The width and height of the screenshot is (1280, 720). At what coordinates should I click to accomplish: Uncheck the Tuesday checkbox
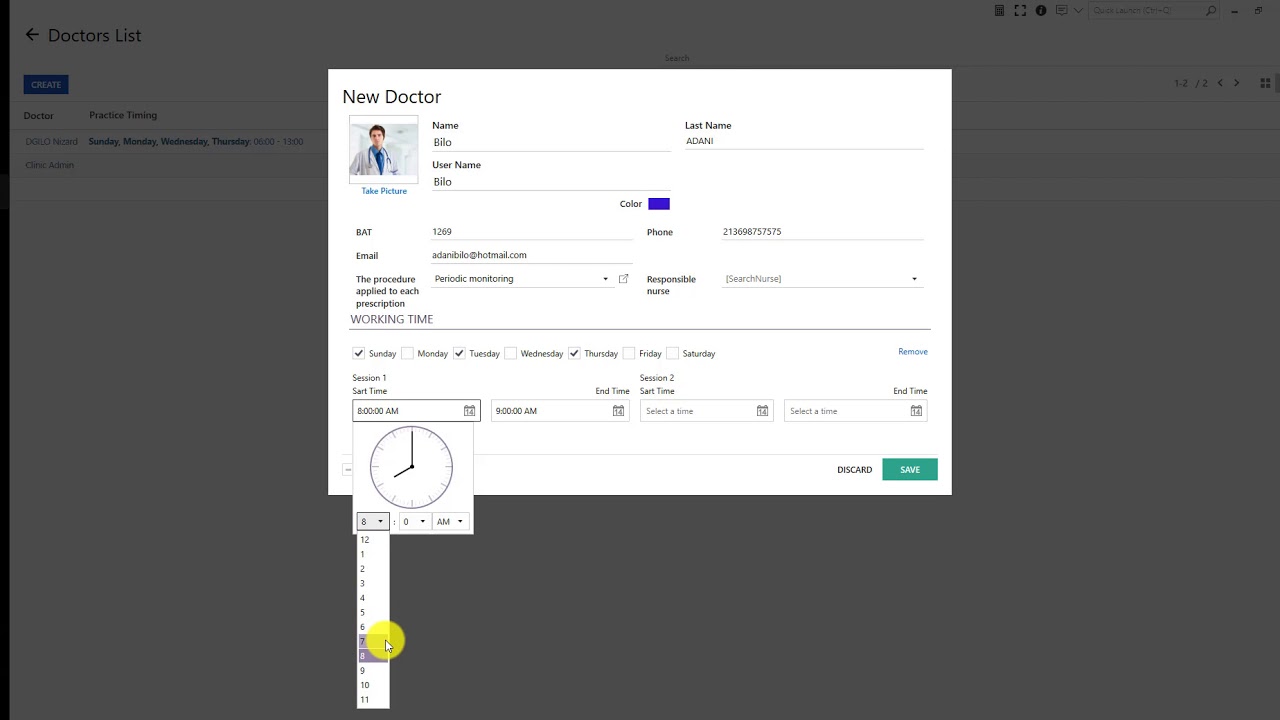459,353
